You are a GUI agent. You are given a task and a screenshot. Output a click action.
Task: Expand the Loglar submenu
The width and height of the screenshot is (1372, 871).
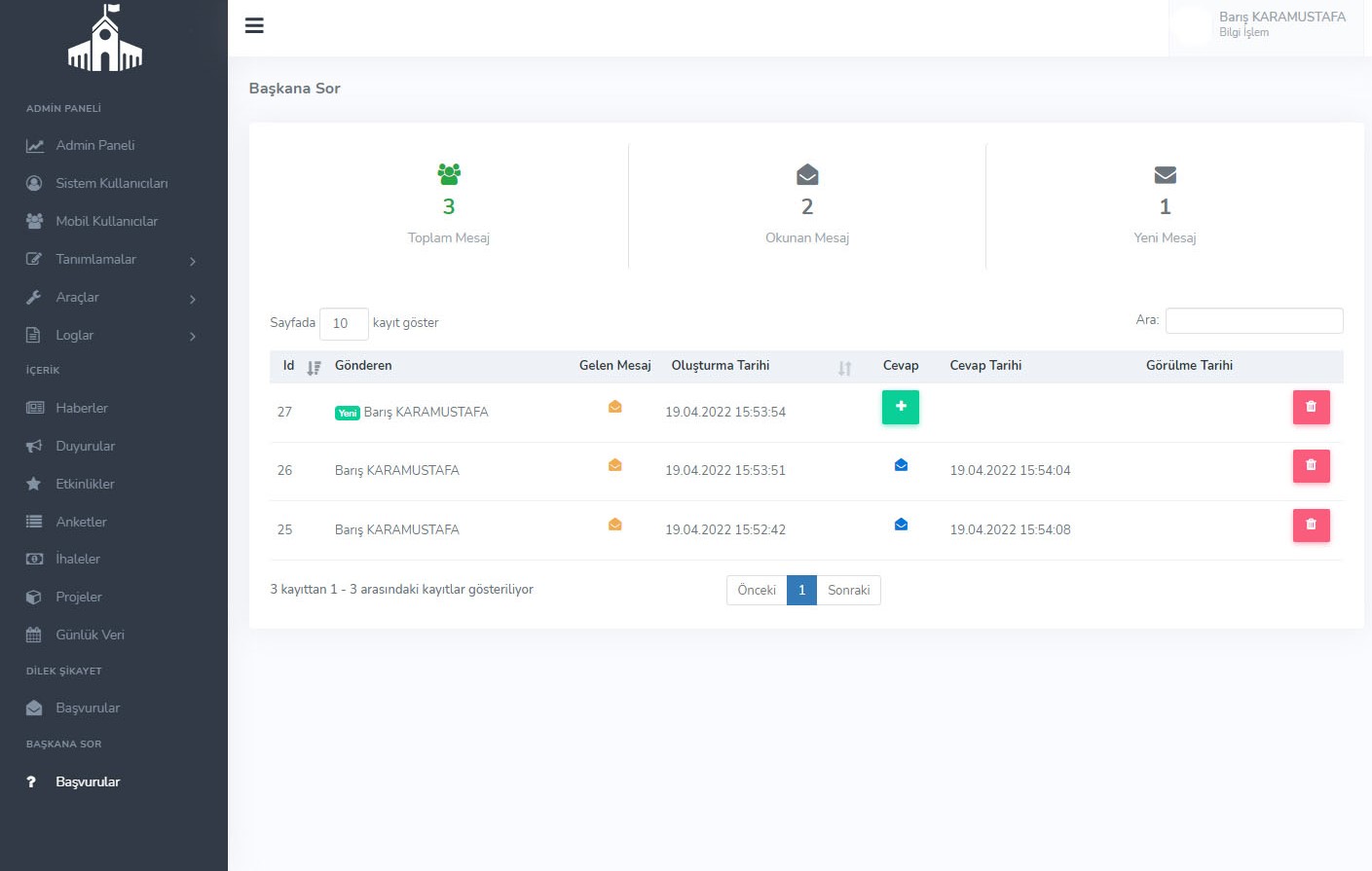point(112,335)
